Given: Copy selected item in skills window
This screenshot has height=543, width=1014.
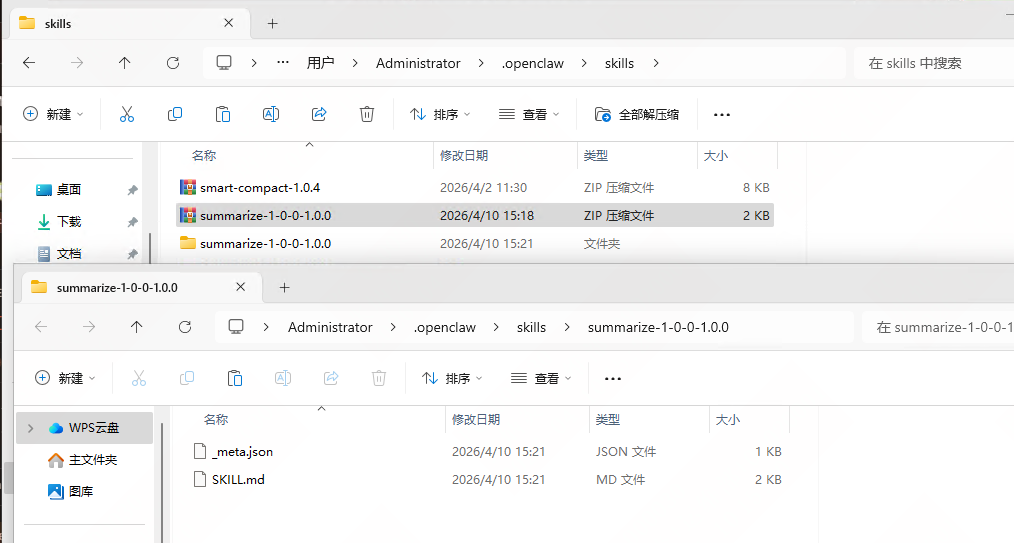Looking at the screenshot, I should click(x=175, y=114).
